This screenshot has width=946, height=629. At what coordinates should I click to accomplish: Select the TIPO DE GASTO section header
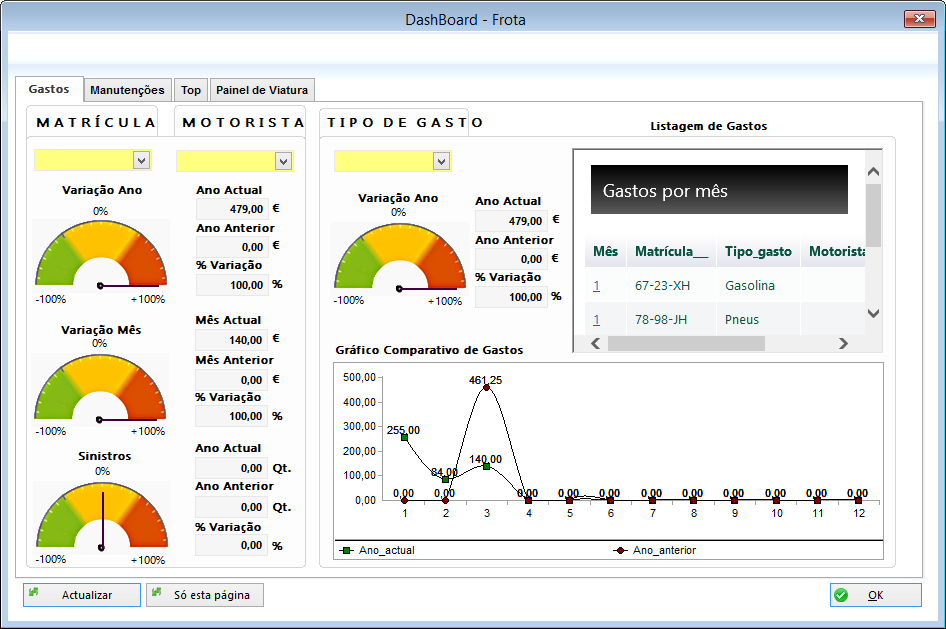(404, 122)
